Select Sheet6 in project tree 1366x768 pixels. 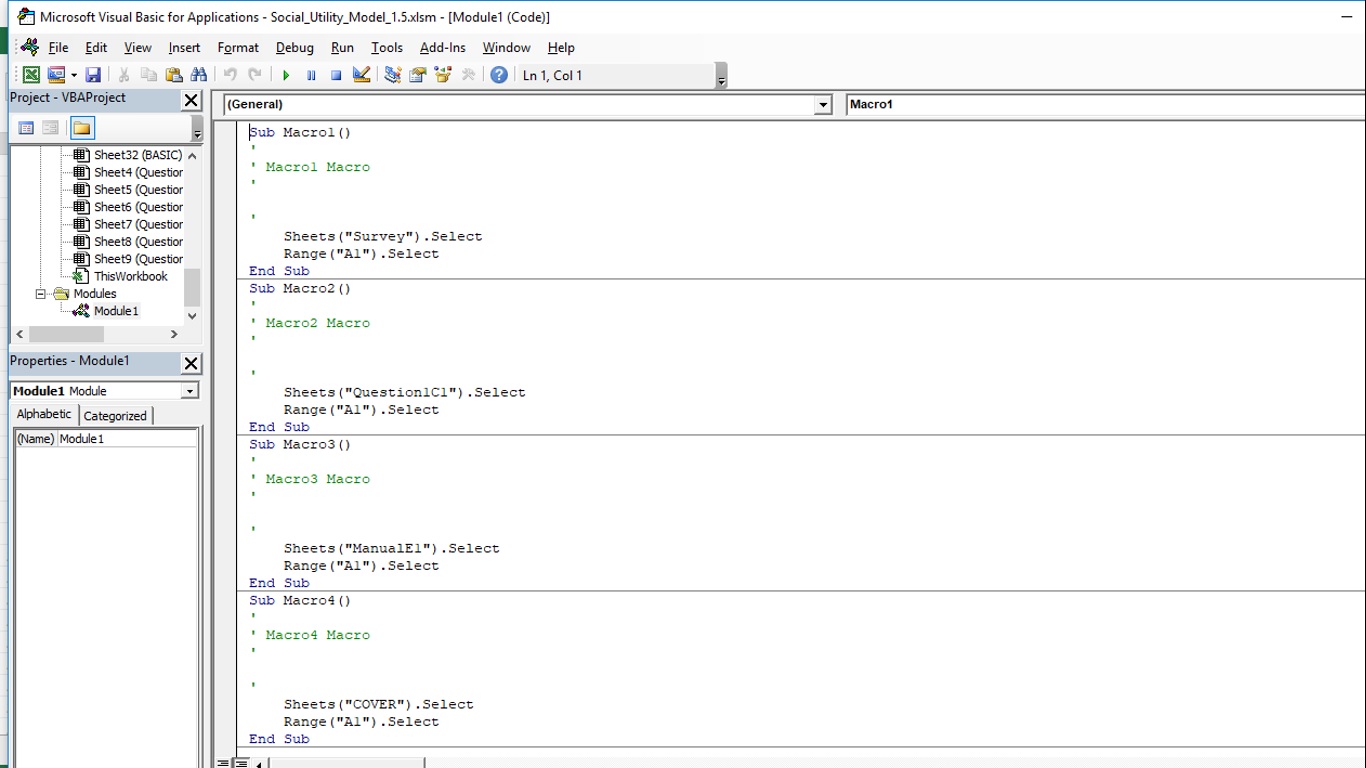pos(138,207)
